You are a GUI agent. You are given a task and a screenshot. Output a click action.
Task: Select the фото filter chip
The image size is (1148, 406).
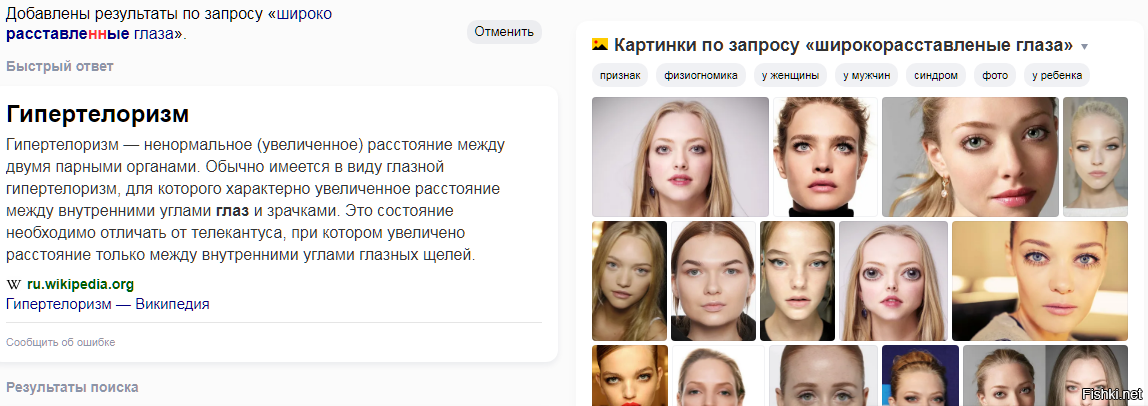pos(995,75)
